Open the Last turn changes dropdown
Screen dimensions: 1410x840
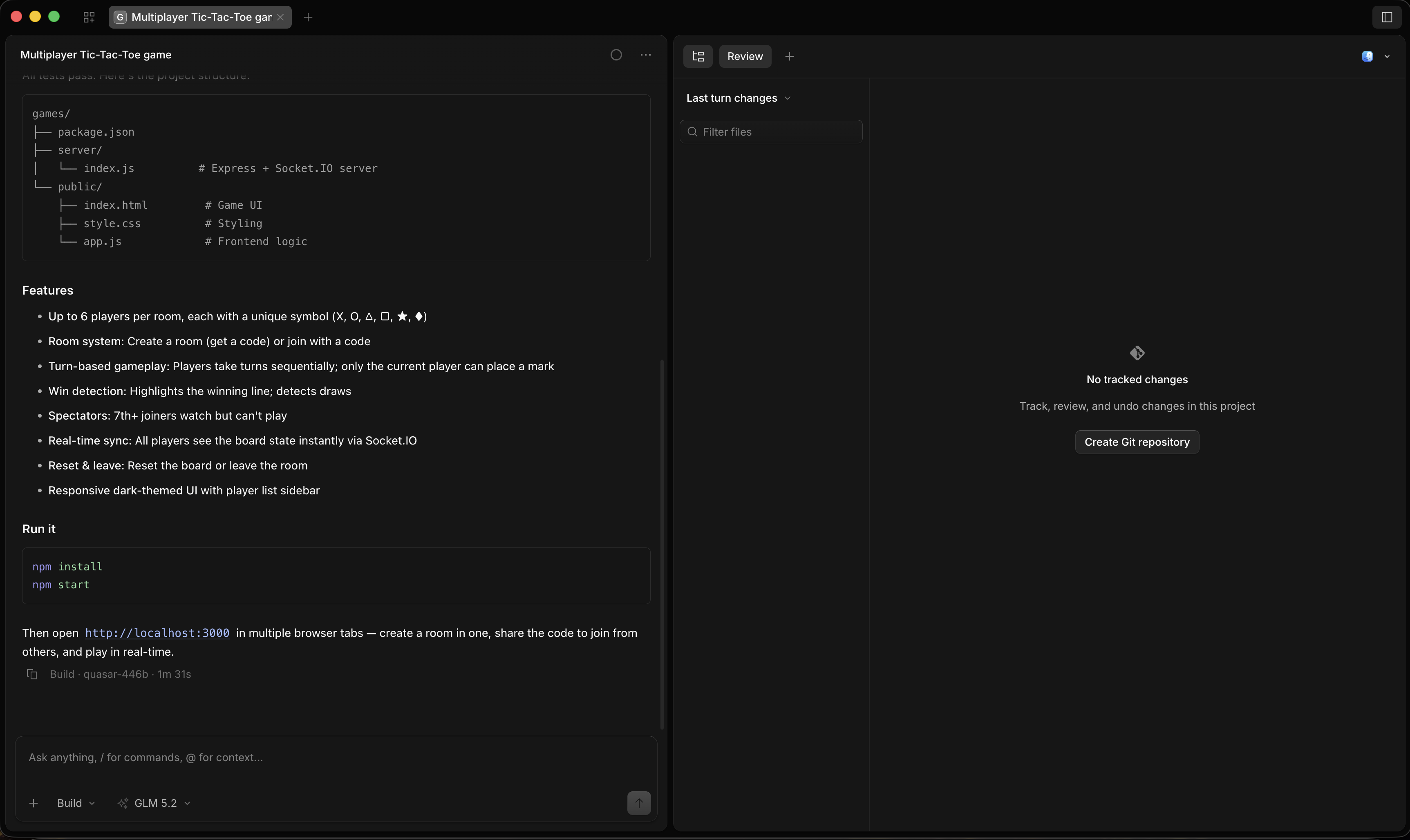pos(738,98)
